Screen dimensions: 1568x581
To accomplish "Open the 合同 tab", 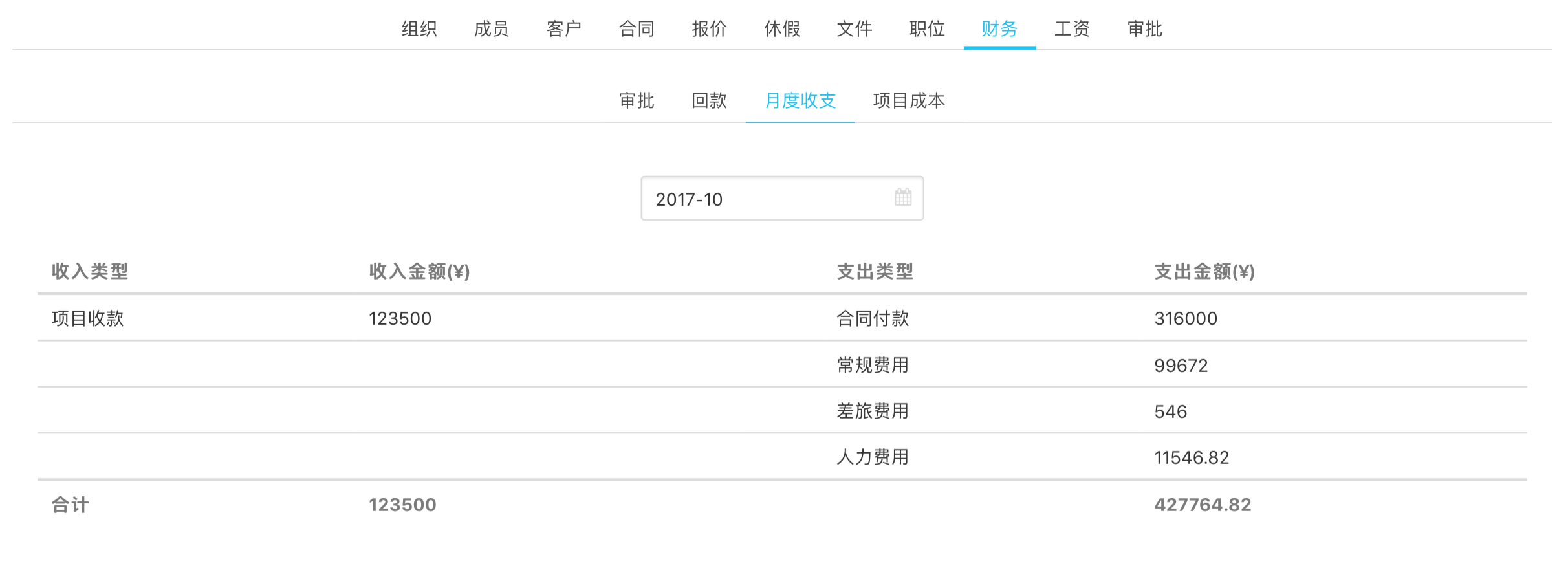I will click(x=637, y=29).
